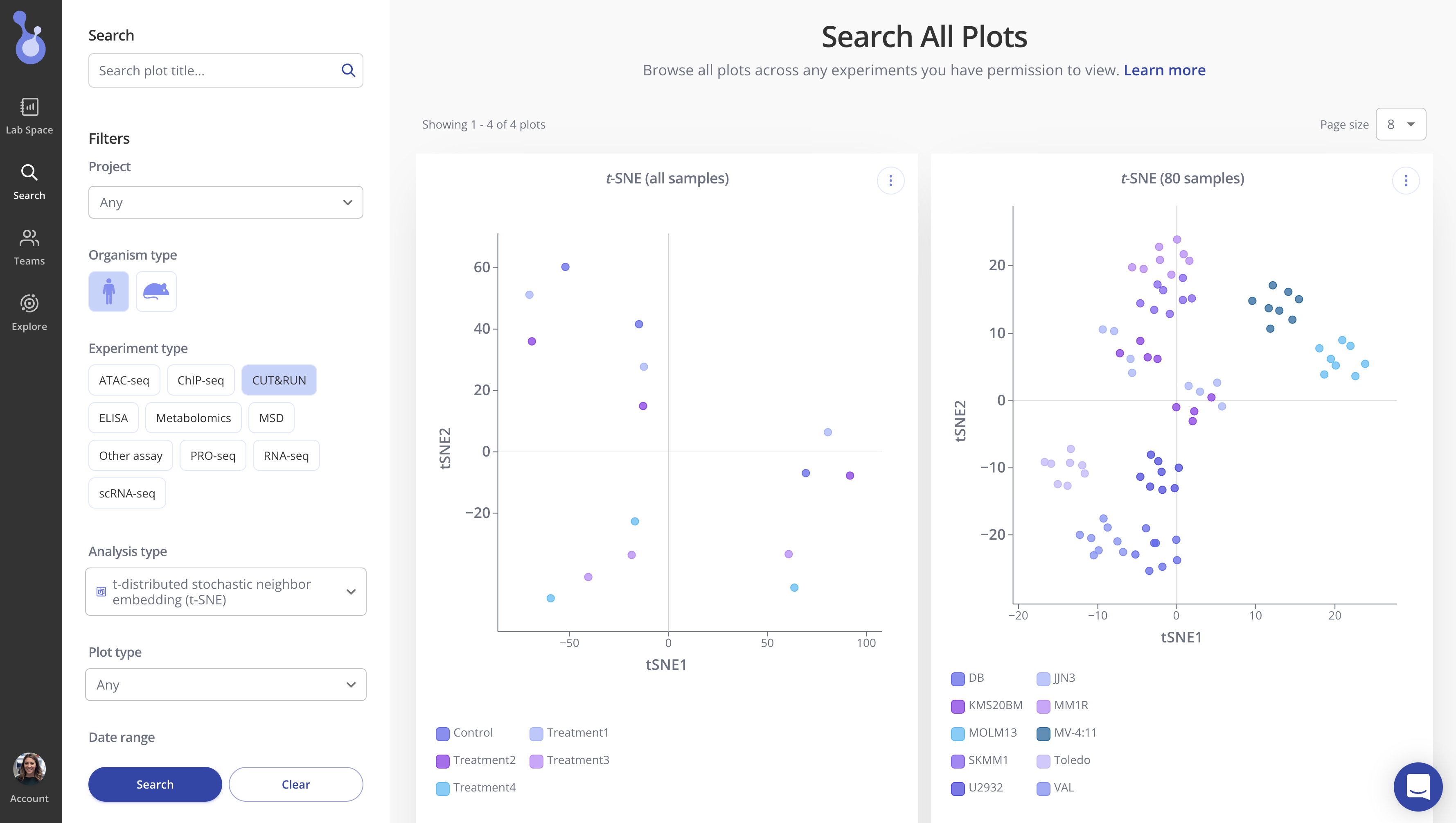Select the mouse organism icon
Viewport: 1456px width, 823px height.
pos(156,291)
